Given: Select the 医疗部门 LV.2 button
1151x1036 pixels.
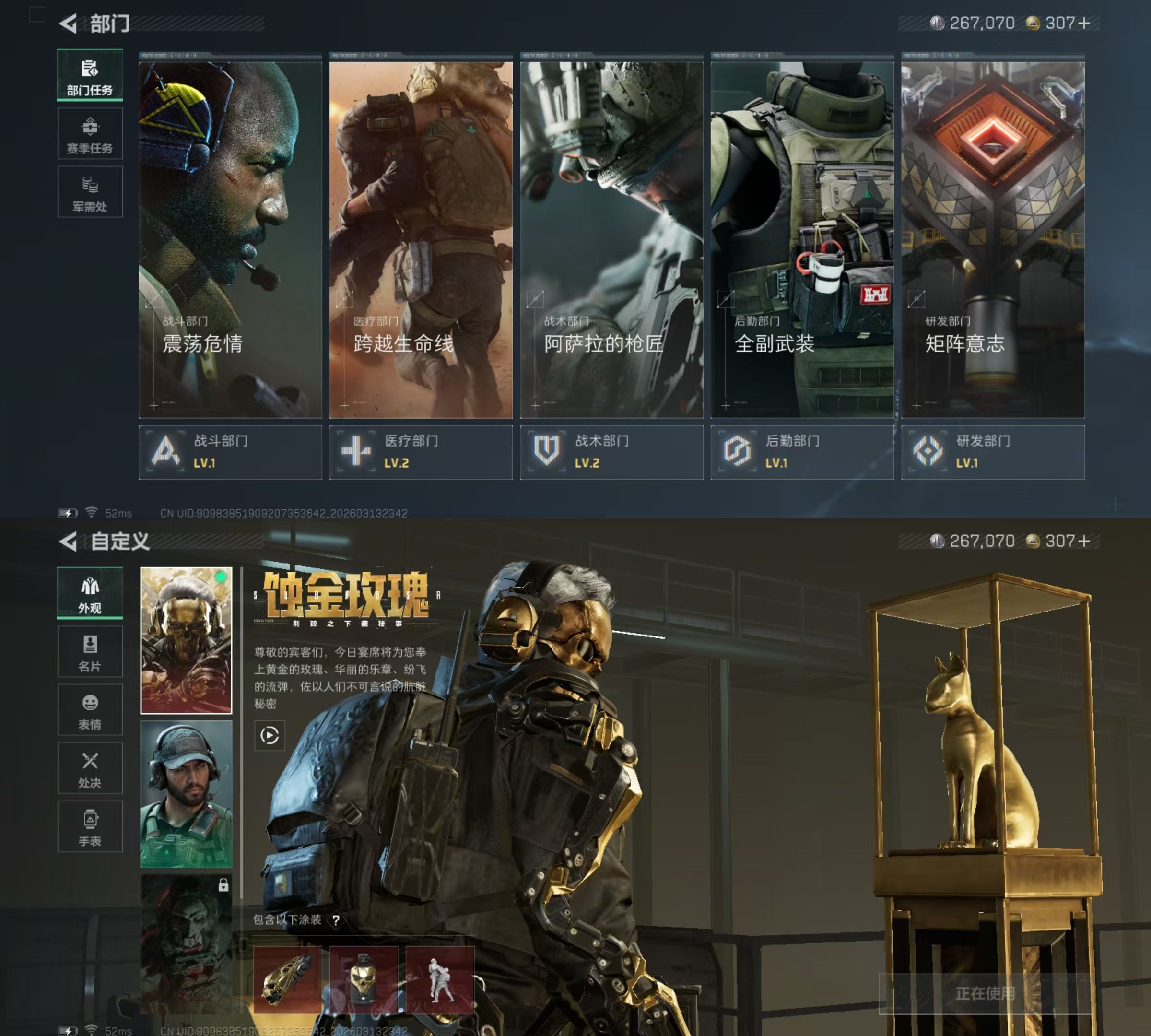Looking at the screenshot, I should point(421,452).
